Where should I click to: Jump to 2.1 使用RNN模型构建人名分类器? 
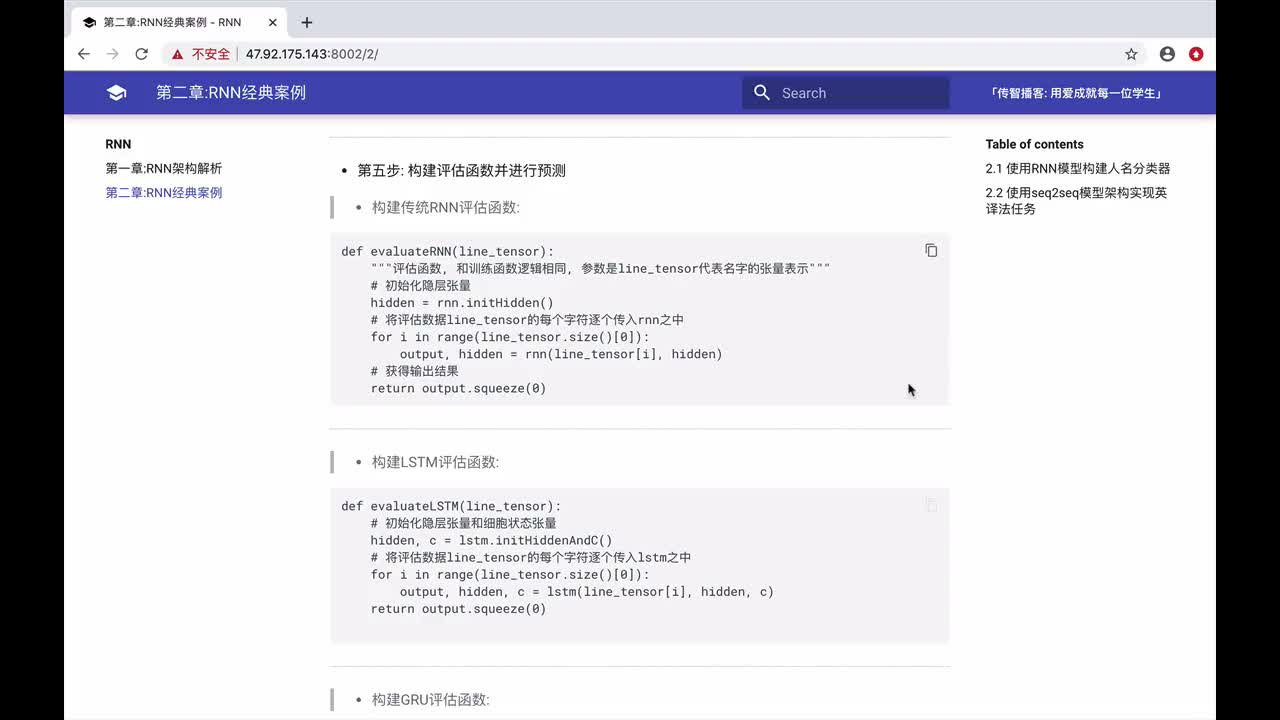point(1077,168)
